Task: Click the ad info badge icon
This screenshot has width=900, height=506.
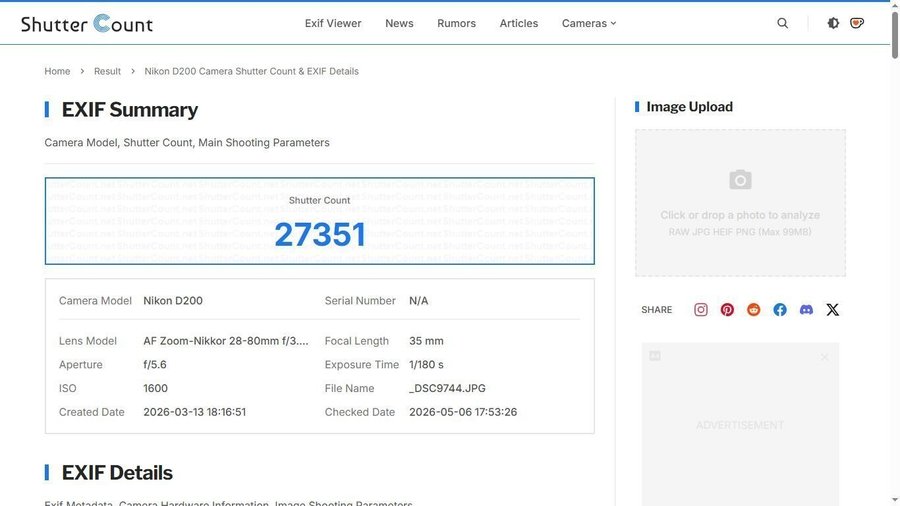Action: 655,356
